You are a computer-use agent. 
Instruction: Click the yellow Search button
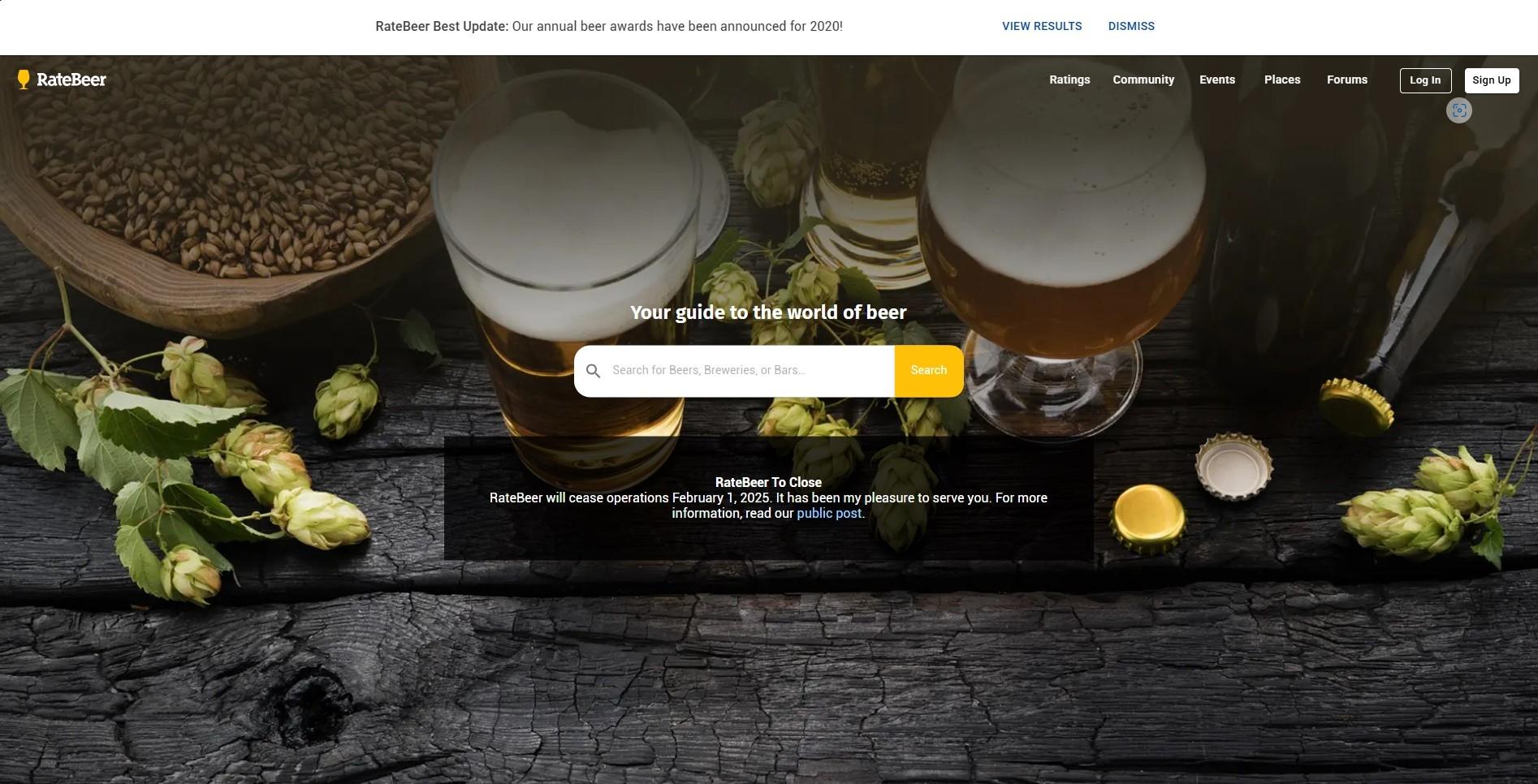point(929,371)
